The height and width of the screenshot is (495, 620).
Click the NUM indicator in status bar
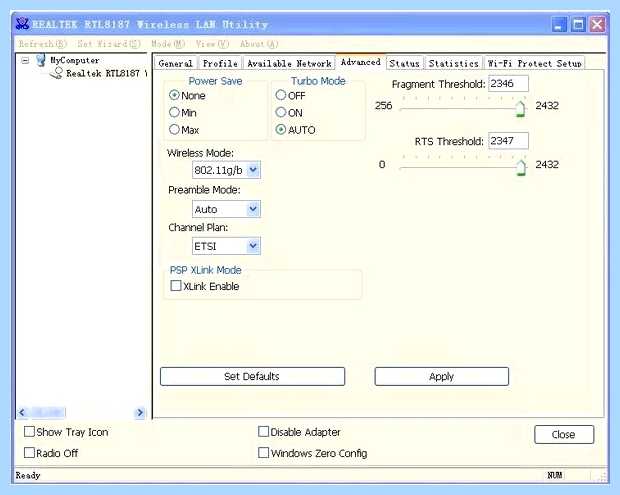tap(555, 475)
